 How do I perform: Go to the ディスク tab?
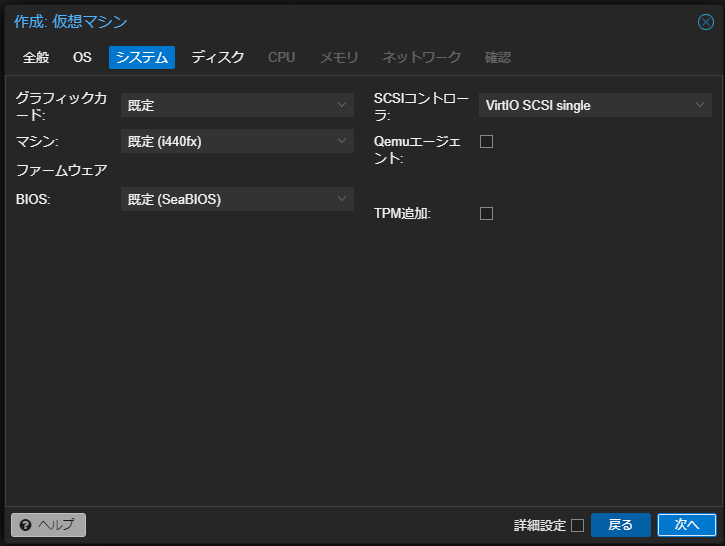pos(218,57)
